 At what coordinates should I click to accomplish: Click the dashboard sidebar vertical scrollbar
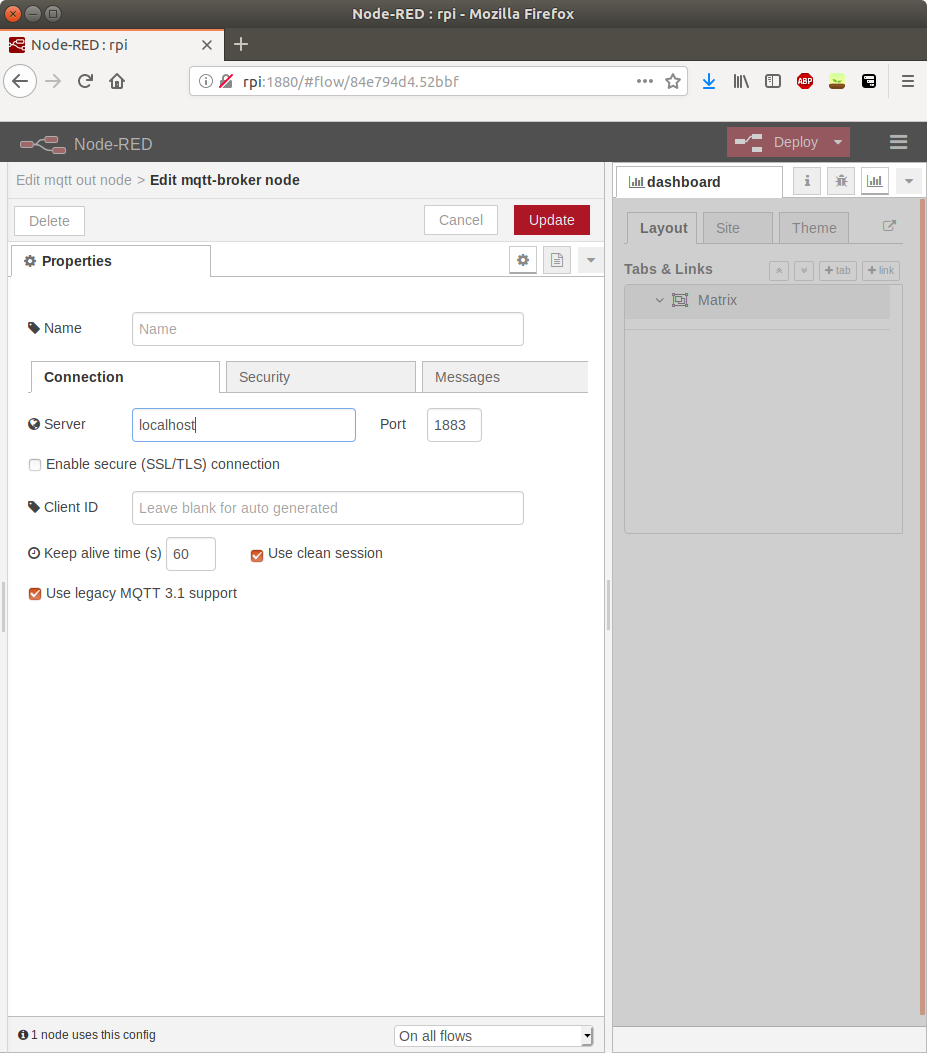point(922,604)
